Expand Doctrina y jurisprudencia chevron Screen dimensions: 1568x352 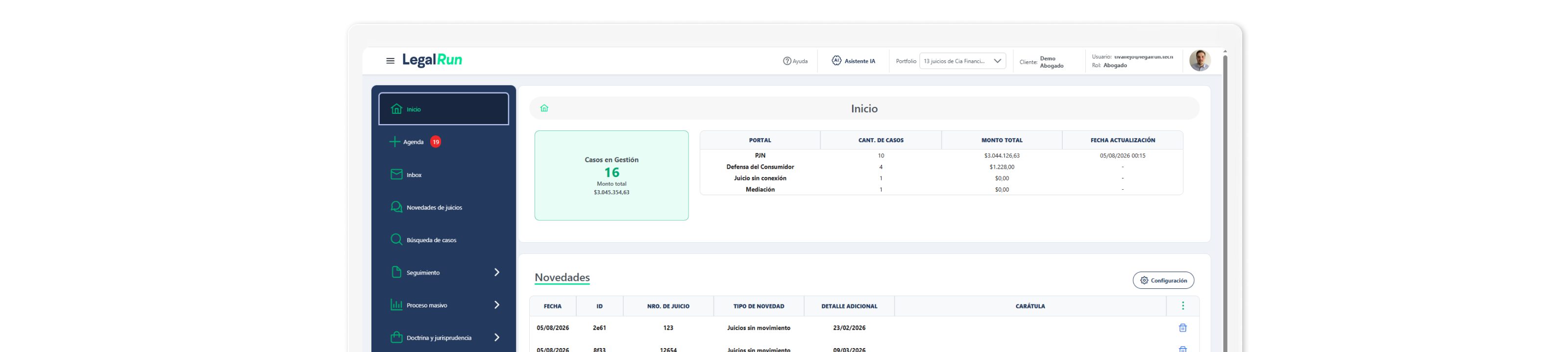click(497, 337)
